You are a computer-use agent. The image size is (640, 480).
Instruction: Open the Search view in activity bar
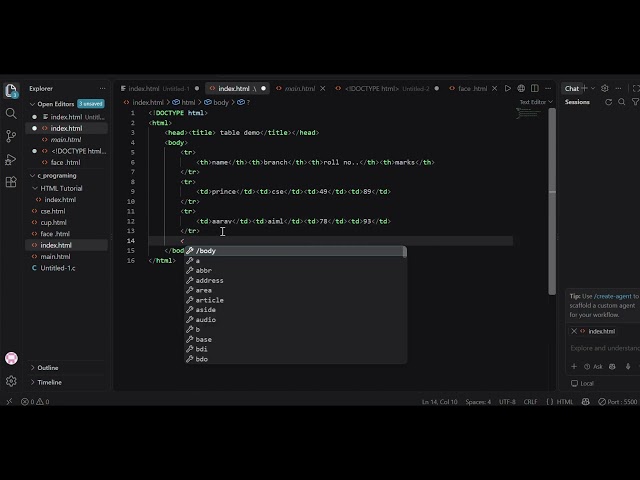(x=11, y=113)
